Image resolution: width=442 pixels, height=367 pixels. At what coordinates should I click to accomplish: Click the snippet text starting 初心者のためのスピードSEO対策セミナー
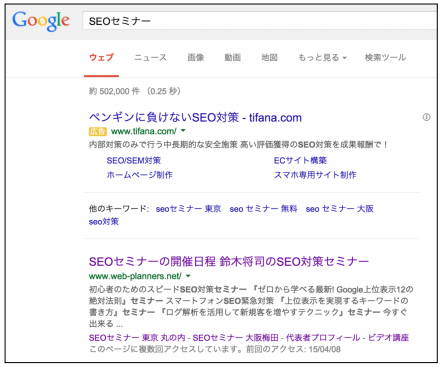click(251, 307)
